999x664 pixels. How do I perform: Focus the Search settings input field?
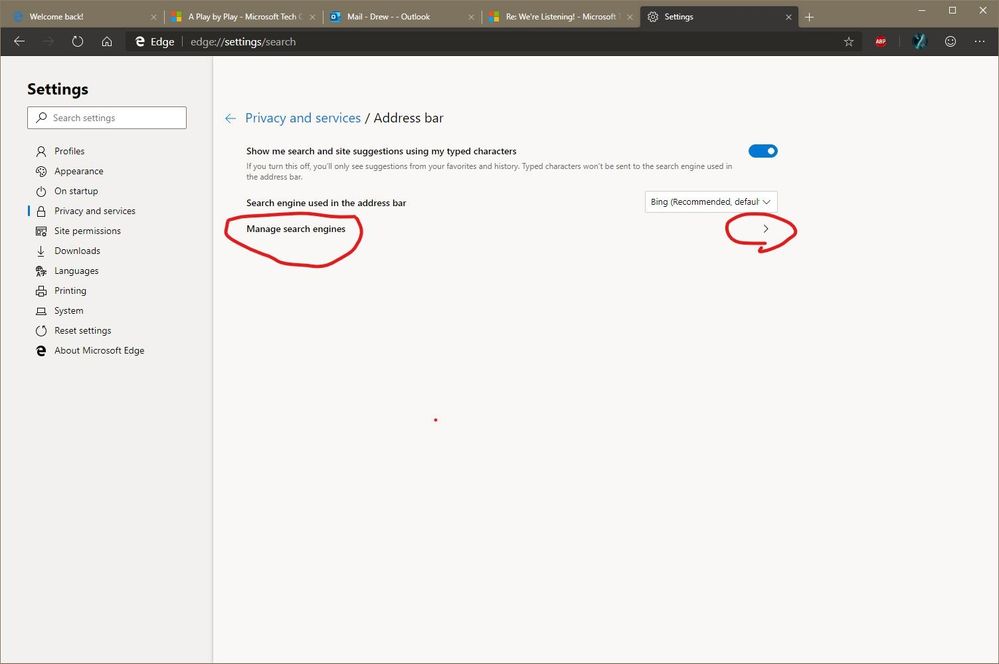point(107,118)
